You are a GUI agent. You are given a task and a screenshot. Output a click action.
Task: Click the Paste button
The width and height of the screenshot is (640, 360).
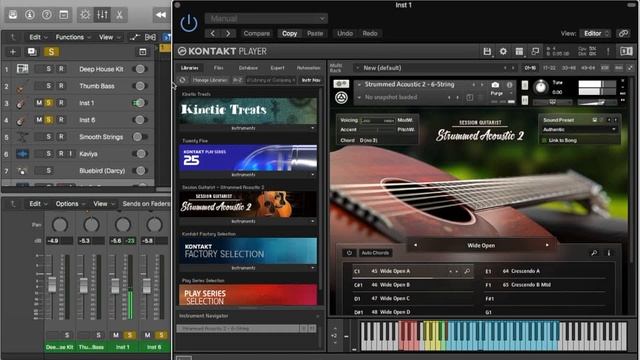click(315, 33)
